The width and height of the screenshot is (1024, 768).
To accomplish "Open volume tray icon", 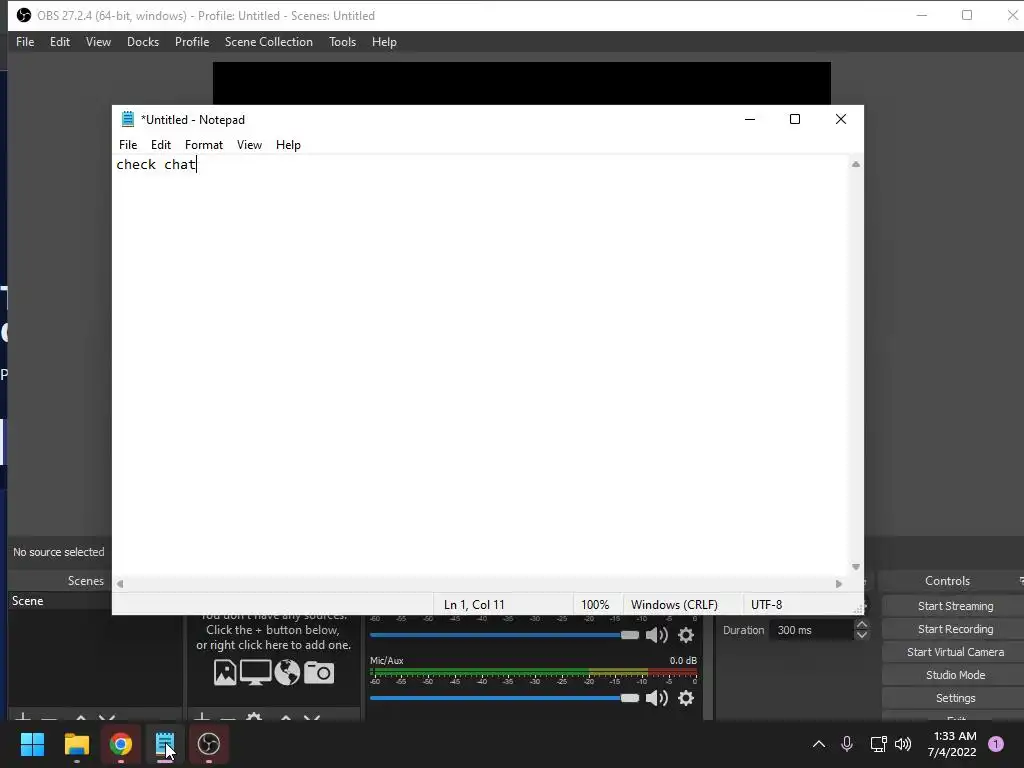I will pos(903,744).
